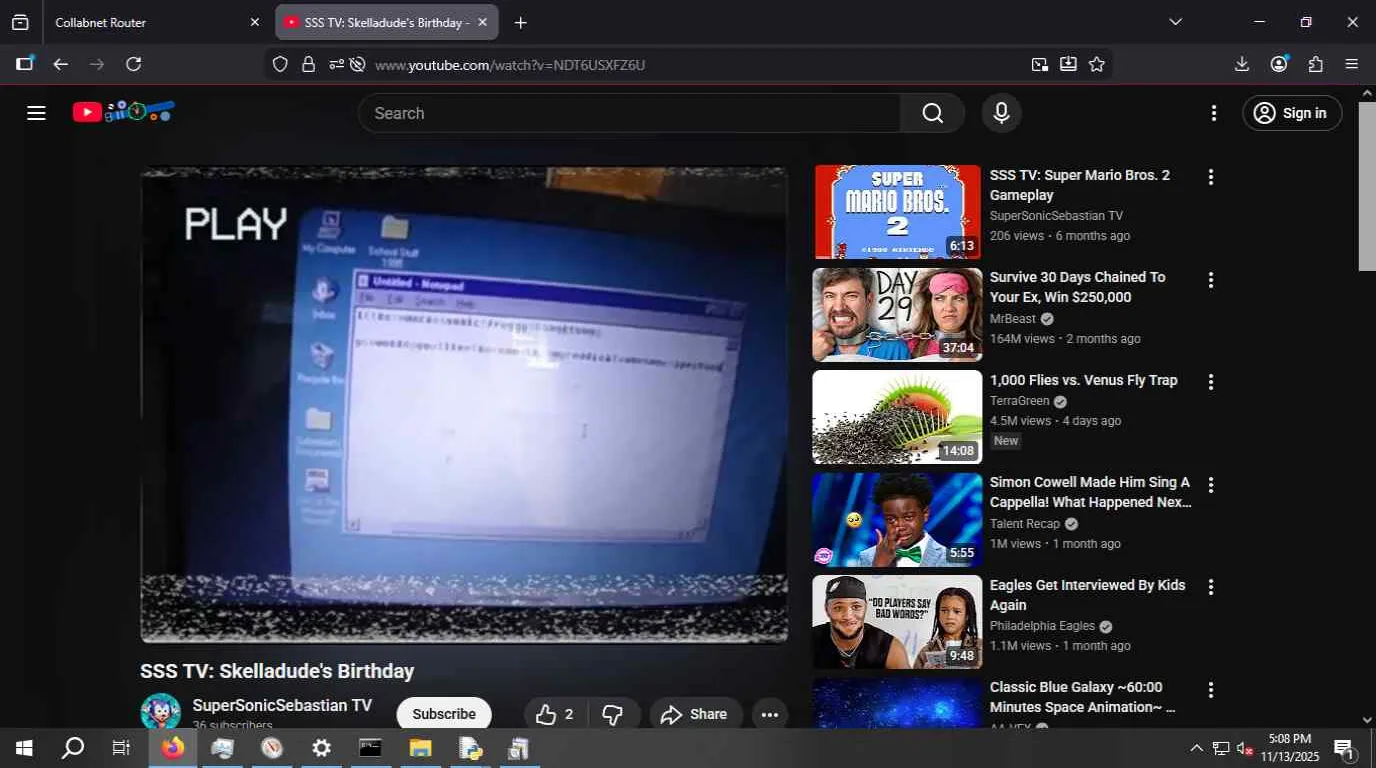Image resolution: width=1376 pixels, height=768 pixels.
Task: Open the Windows notification center
Action: click(x=1345, y=748)
